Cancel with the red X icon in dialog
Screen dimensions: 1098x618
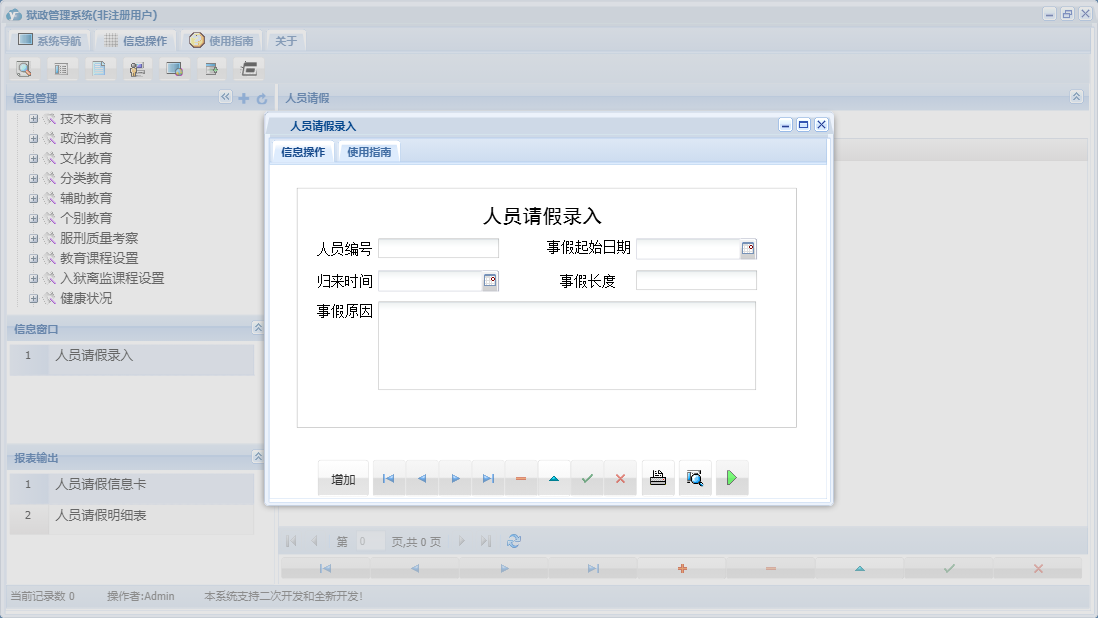[x=619, y=478]
